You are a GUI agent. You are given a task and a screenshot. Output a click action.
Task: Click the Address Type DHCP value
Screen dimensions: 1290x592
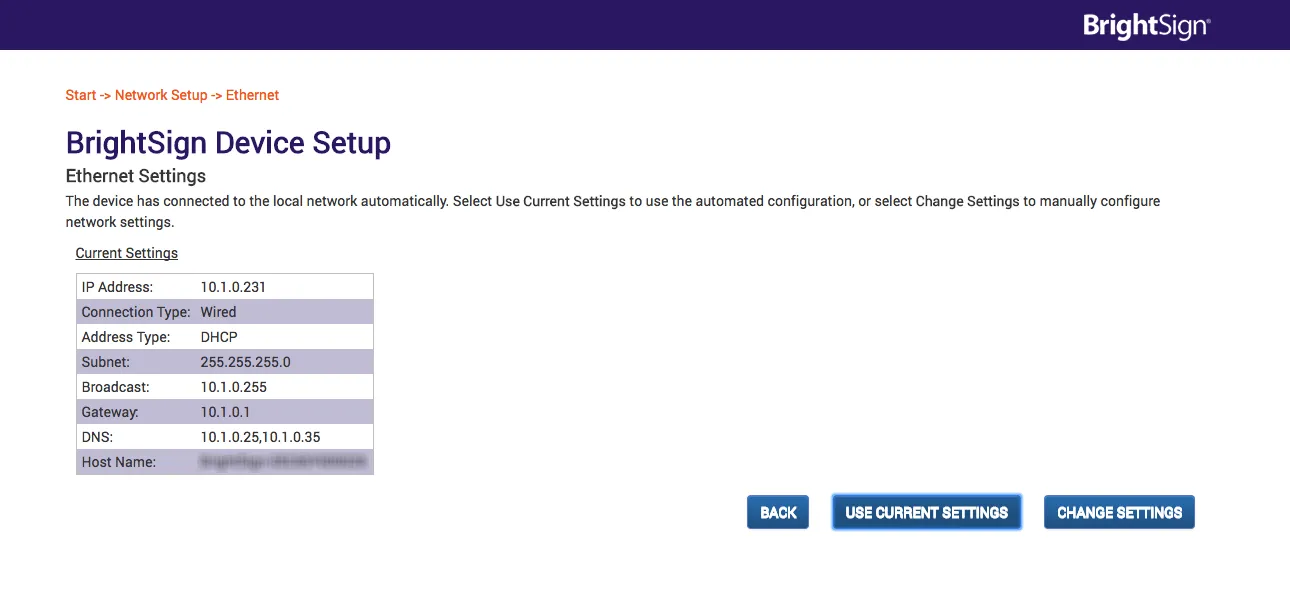coord(219,337)
